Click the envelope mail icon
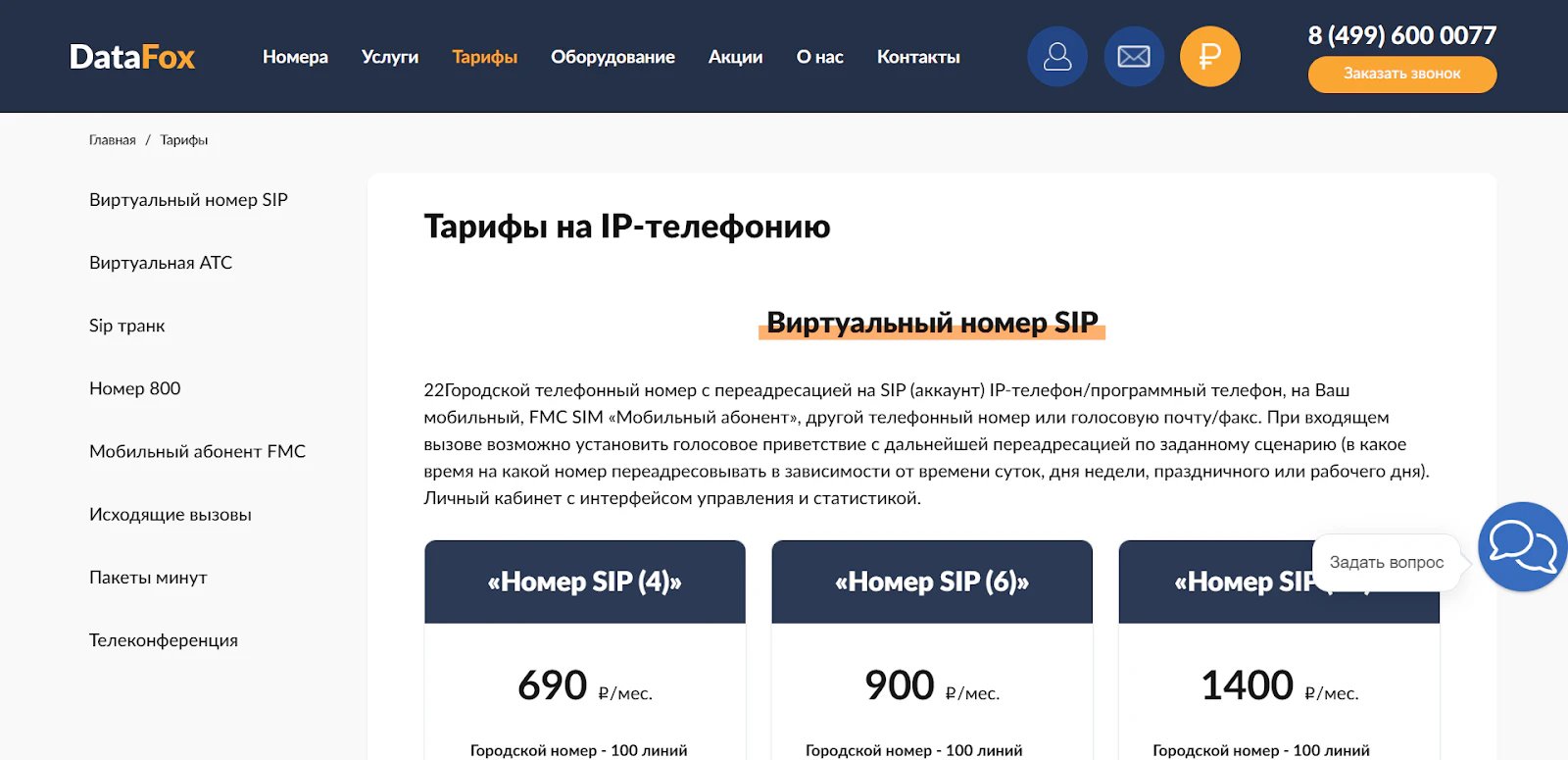1568x760 pixels. click(1134, 57)
